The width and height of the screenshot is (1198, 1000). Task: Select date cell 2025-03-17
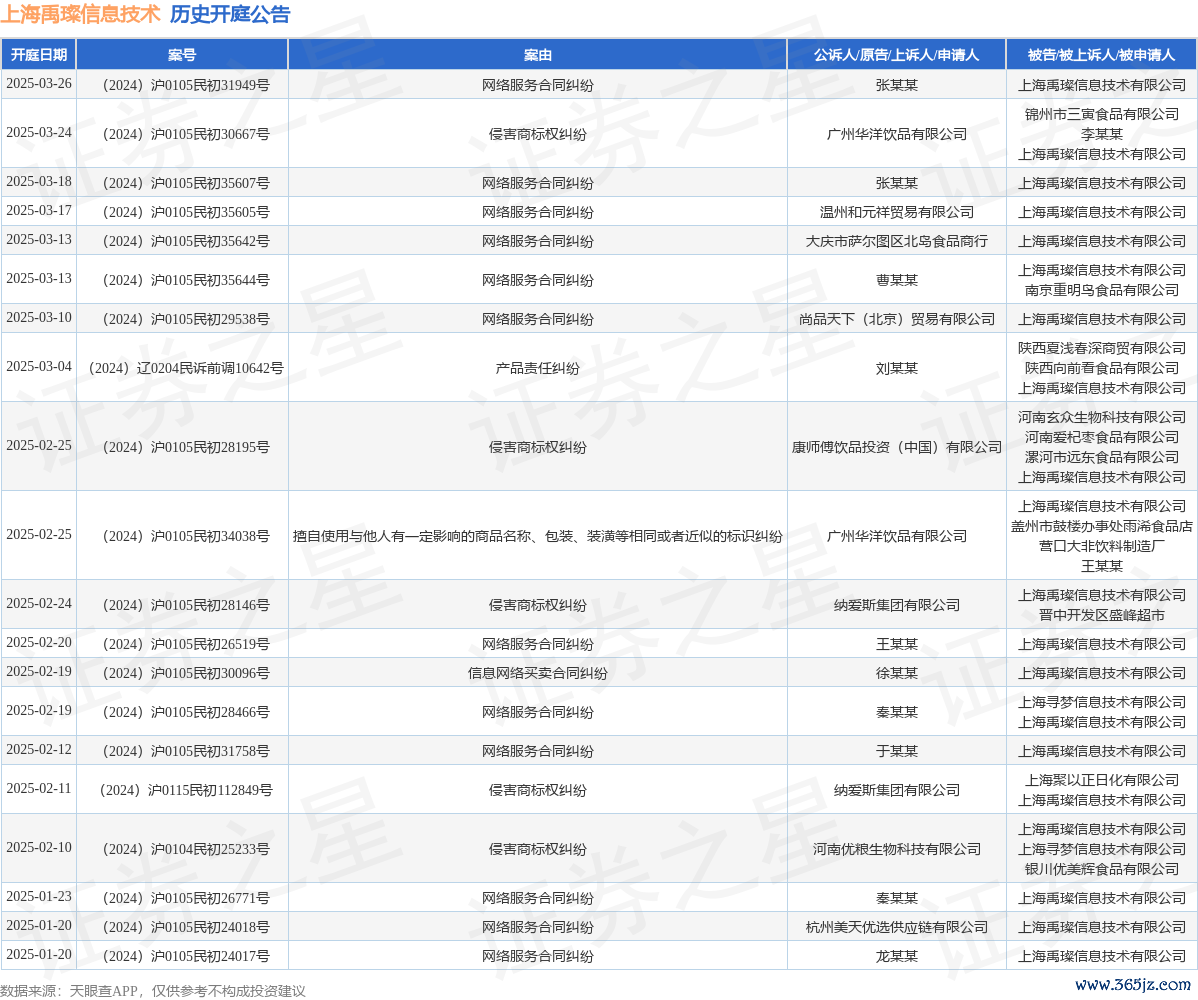pos(39,211)
